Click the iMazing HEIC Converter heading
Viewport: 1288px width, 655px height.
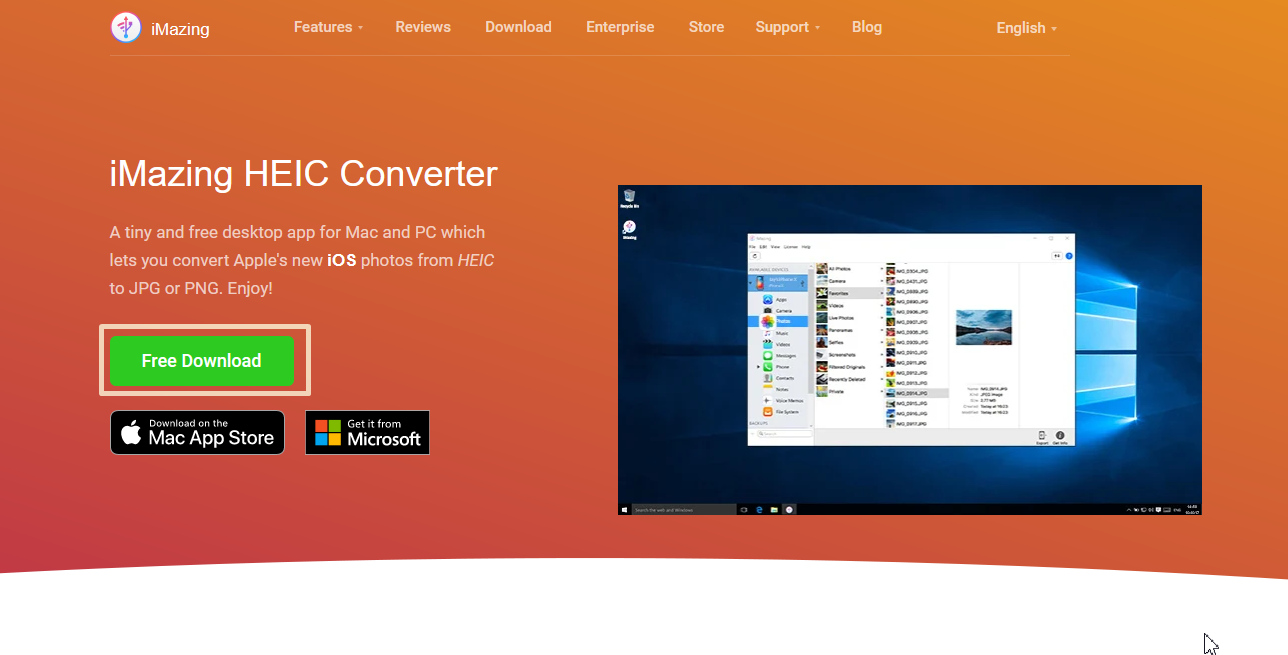[303, 174]
